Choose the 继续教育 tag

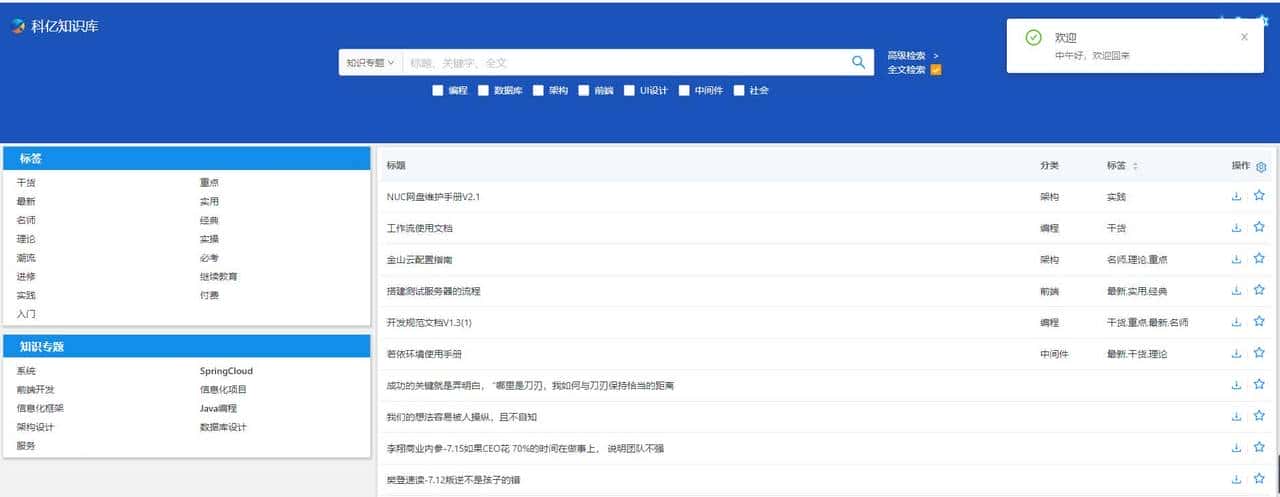219,276
